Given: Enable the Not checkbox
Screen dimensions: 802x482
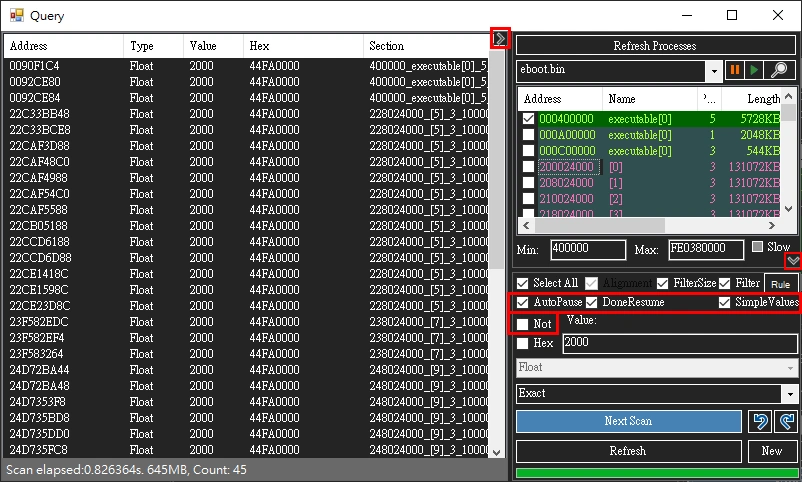Looking at the screenshot, I should click(x=522, y=324).
